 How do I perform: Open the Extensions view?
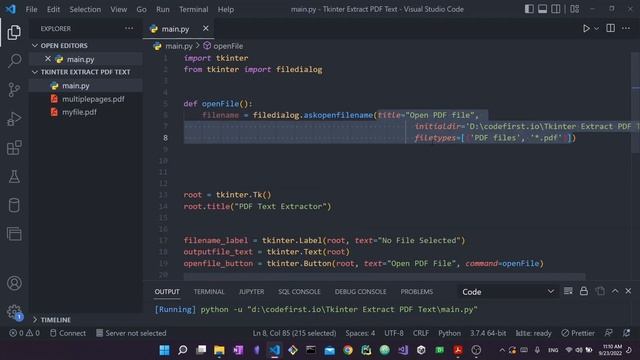coord(14,147)
